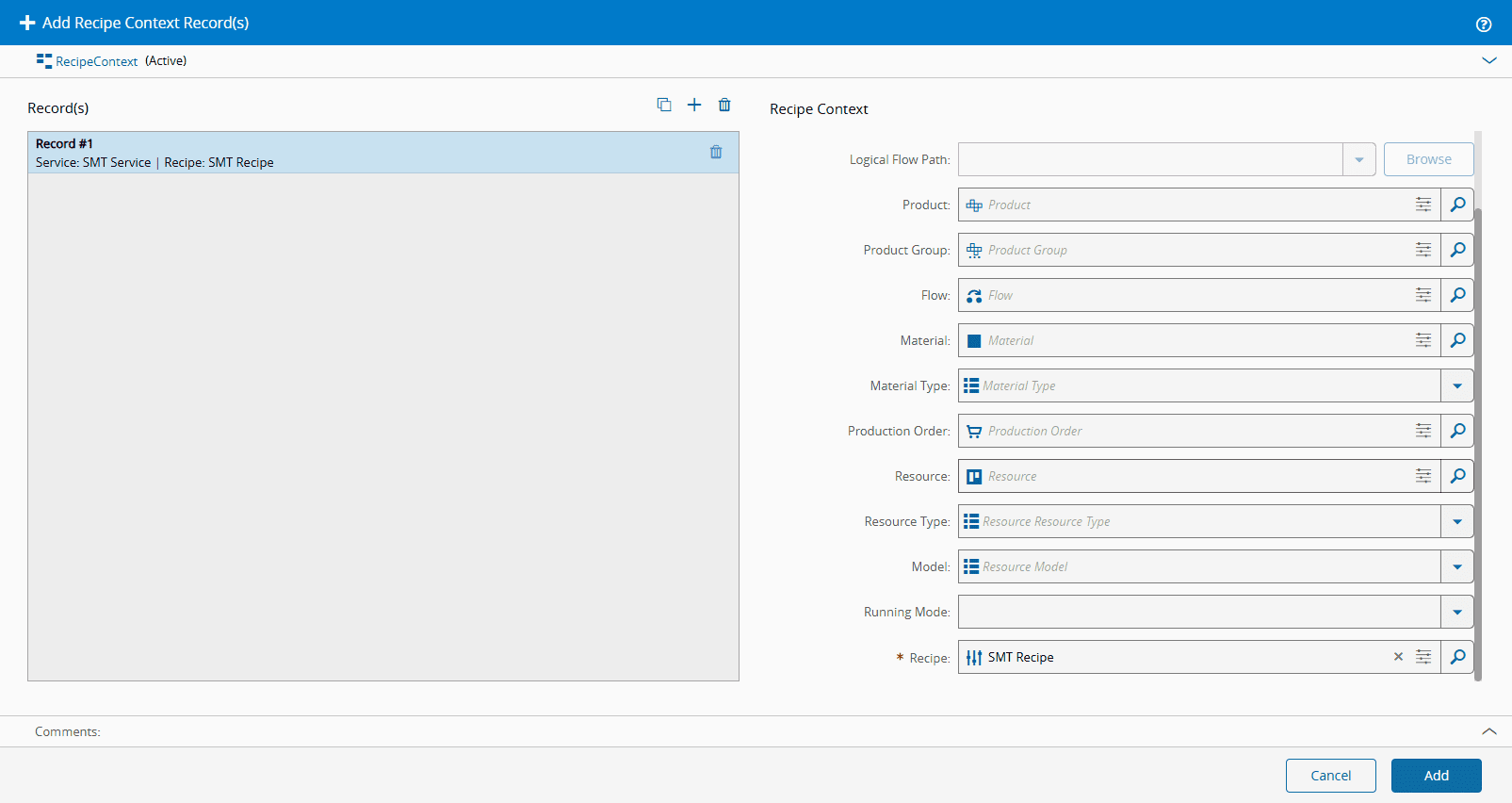Viewport: 1512px width, 803px height.
Task: Expand the Resource Type dropdown
Action: pos(1457,521)
